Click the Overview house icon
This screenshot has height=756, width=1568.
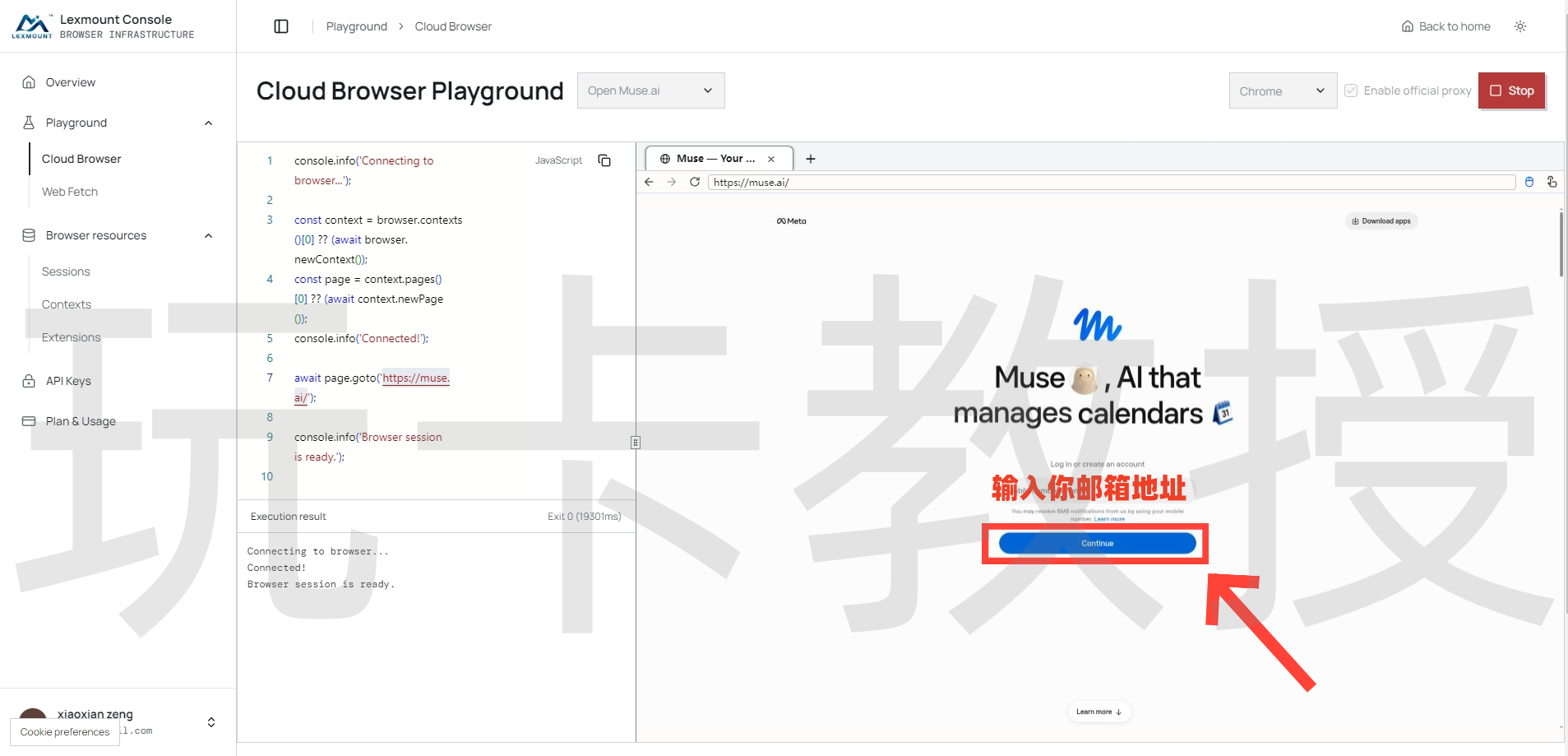click(29, 82)
